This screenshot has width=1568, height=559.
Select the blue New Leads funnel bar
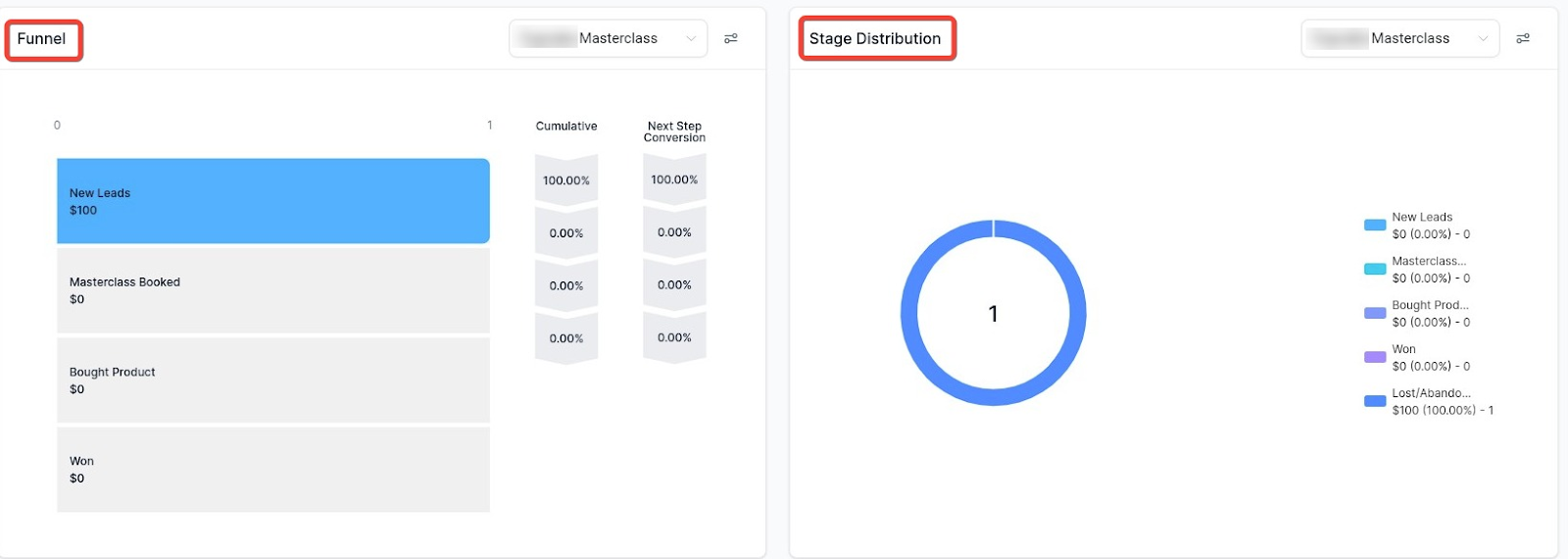tap(272, 201)
